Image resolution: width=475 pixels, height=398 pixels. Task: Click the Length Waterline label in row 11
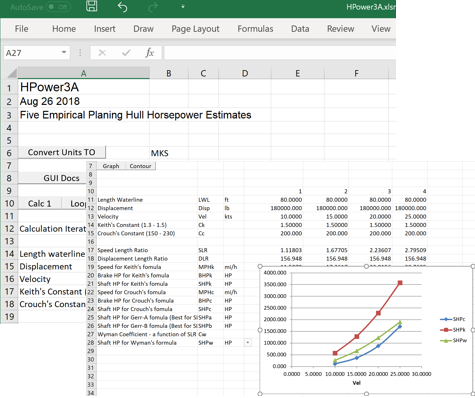pyautogui.click(x=120, y=200)
